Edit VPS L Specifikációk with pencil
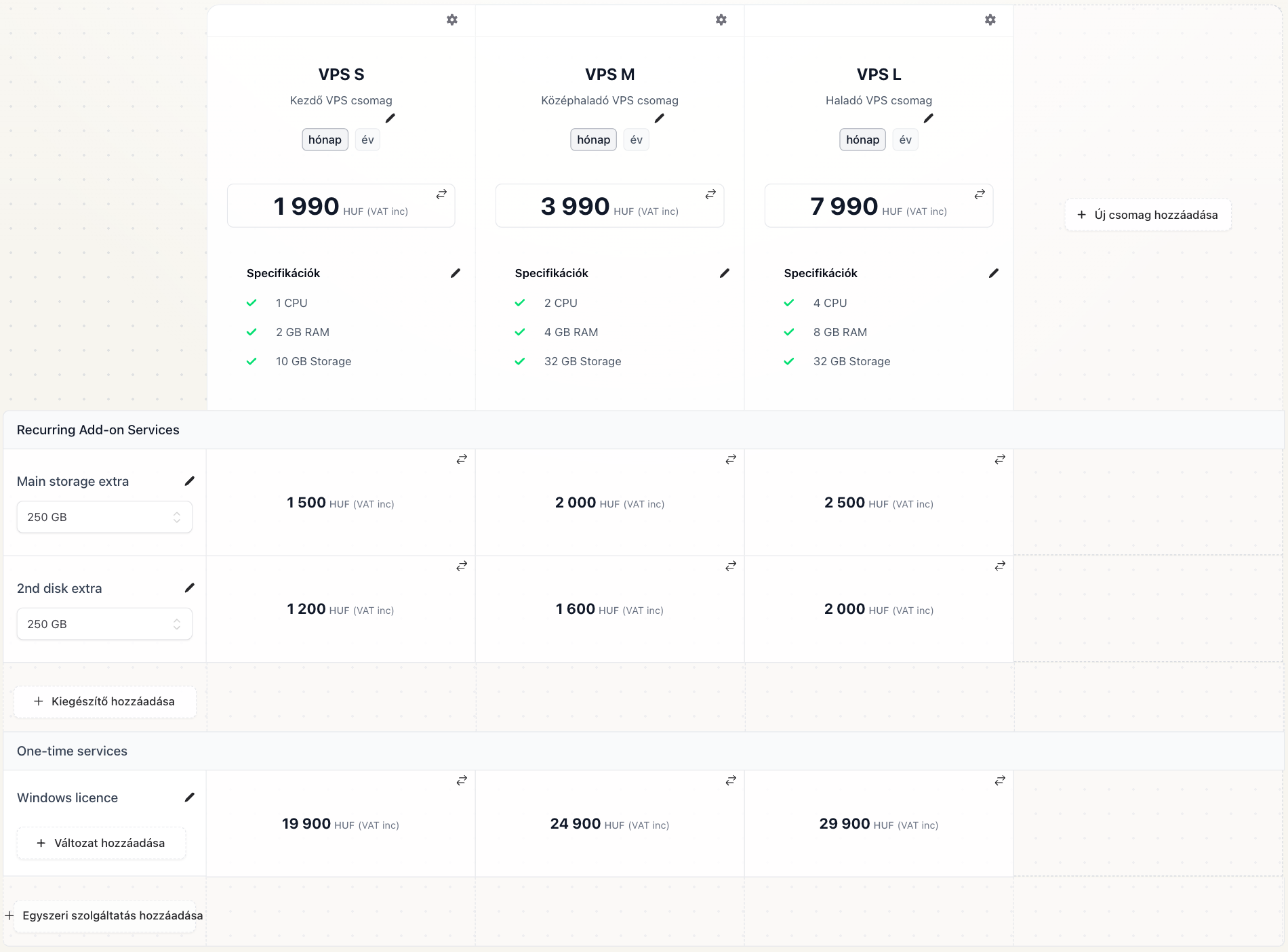Screen dimensions: 1288x952 pos(994,273)
